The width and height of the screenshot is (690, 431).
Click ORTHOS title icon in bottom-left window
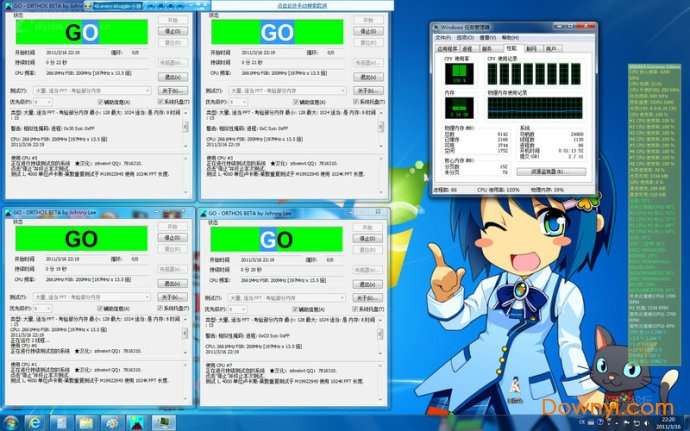click(8, 213)
